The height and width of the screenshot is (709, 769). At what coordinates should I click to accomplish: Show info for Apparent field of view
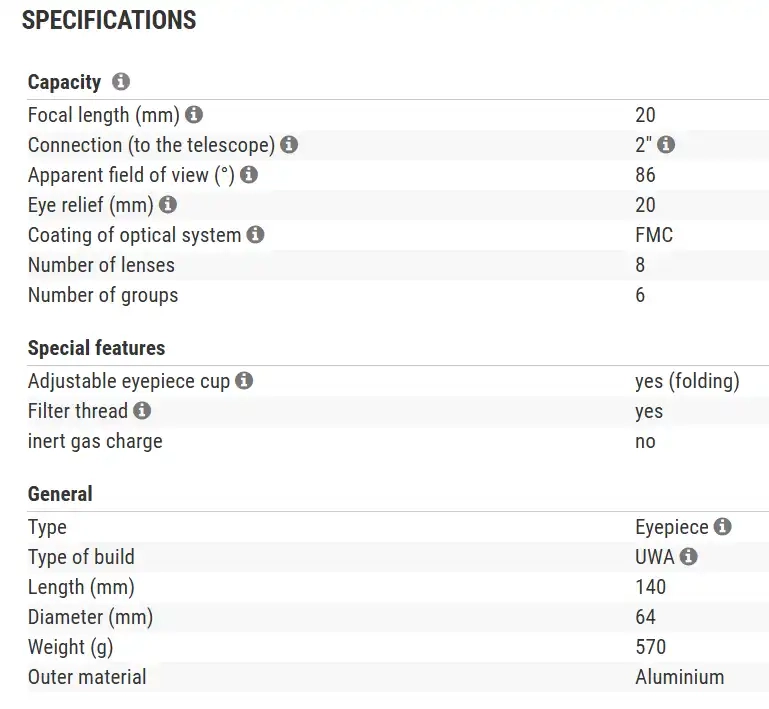tap(249, 175)
